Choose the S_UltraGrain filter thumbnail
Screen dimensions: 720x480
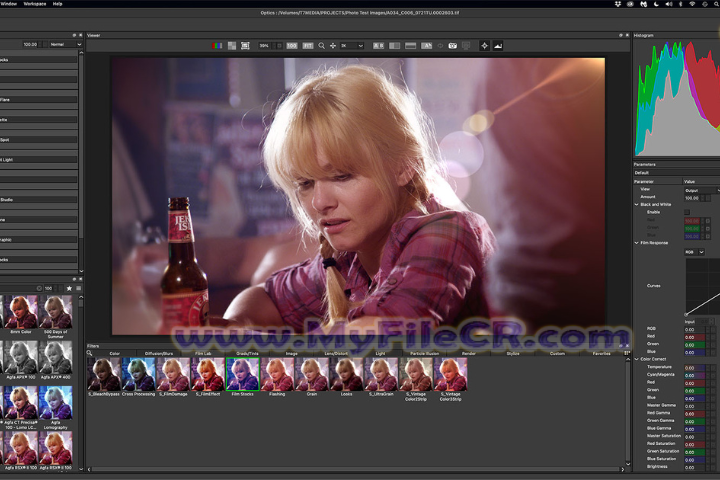[381, 374]
